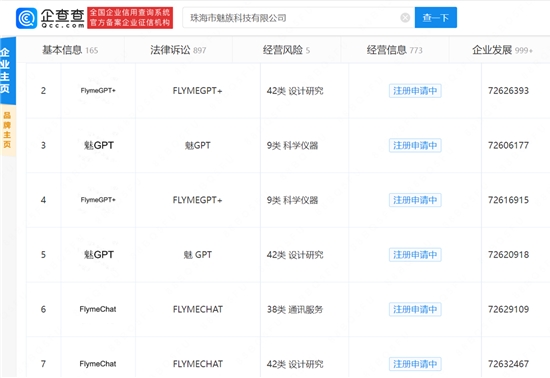Screen dimensions: 550x378
Task: Click 注册申请中 tag for number 72629109
Action: click(415, 310)
